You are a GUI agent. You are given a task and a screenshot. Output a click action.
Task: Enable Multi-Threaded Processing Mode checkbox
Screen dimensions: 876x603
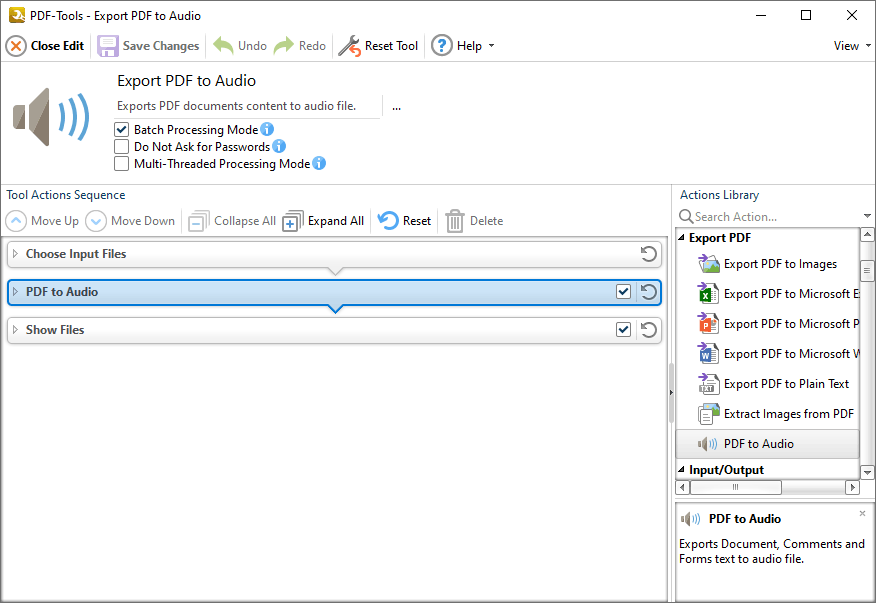click(121, 164)
